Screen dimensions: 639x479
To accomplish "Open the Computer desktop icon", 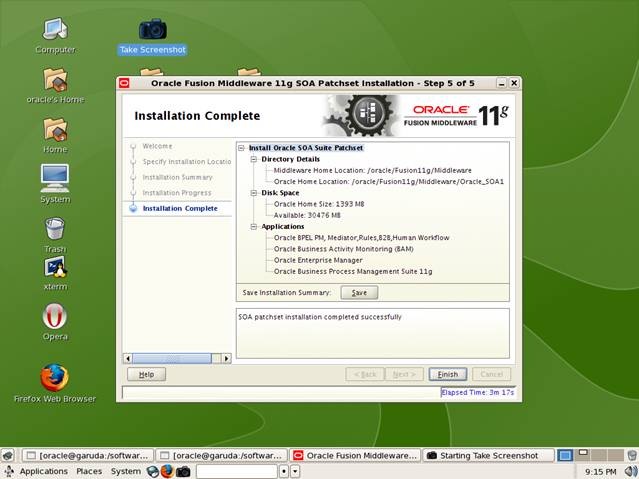I will (x=55, y=36).
